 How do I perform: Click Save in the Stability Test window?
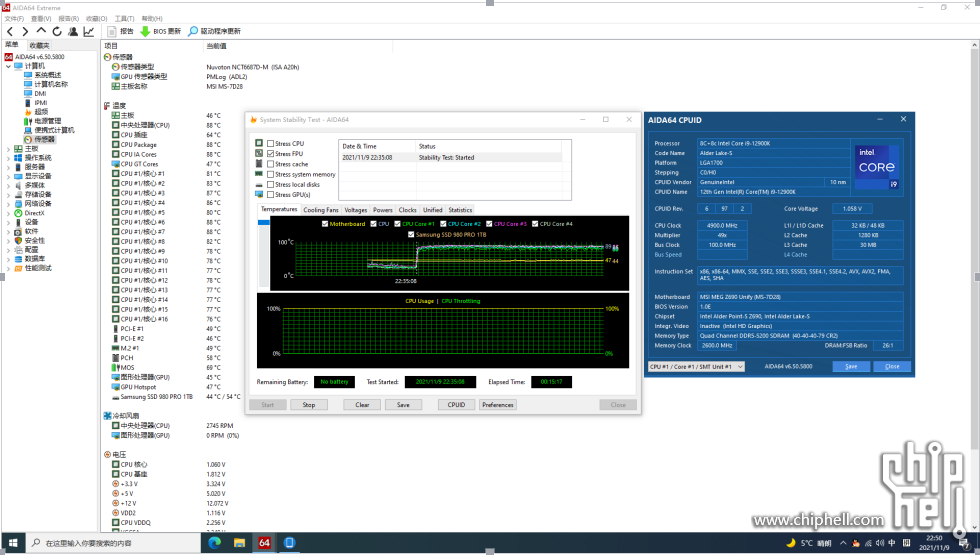pos(403,405)
